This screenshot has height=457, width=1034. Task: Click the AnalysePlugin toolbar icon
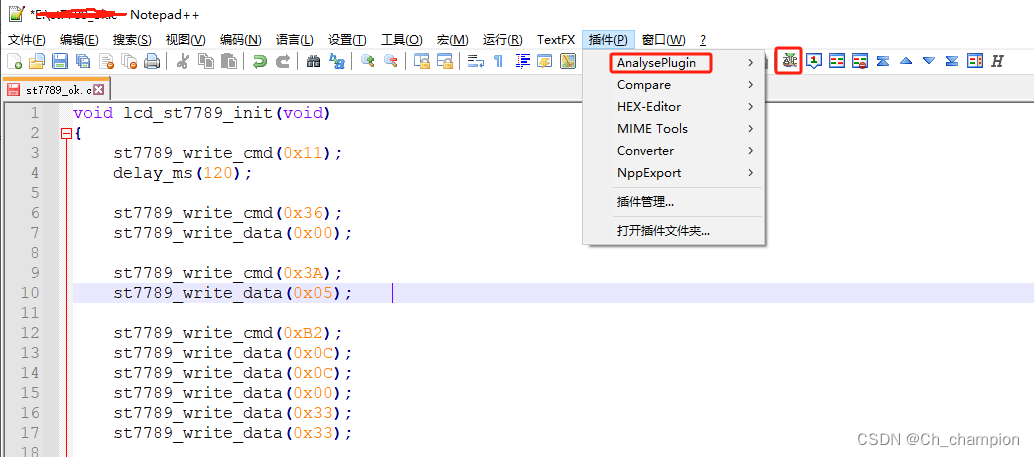(789, 61)
